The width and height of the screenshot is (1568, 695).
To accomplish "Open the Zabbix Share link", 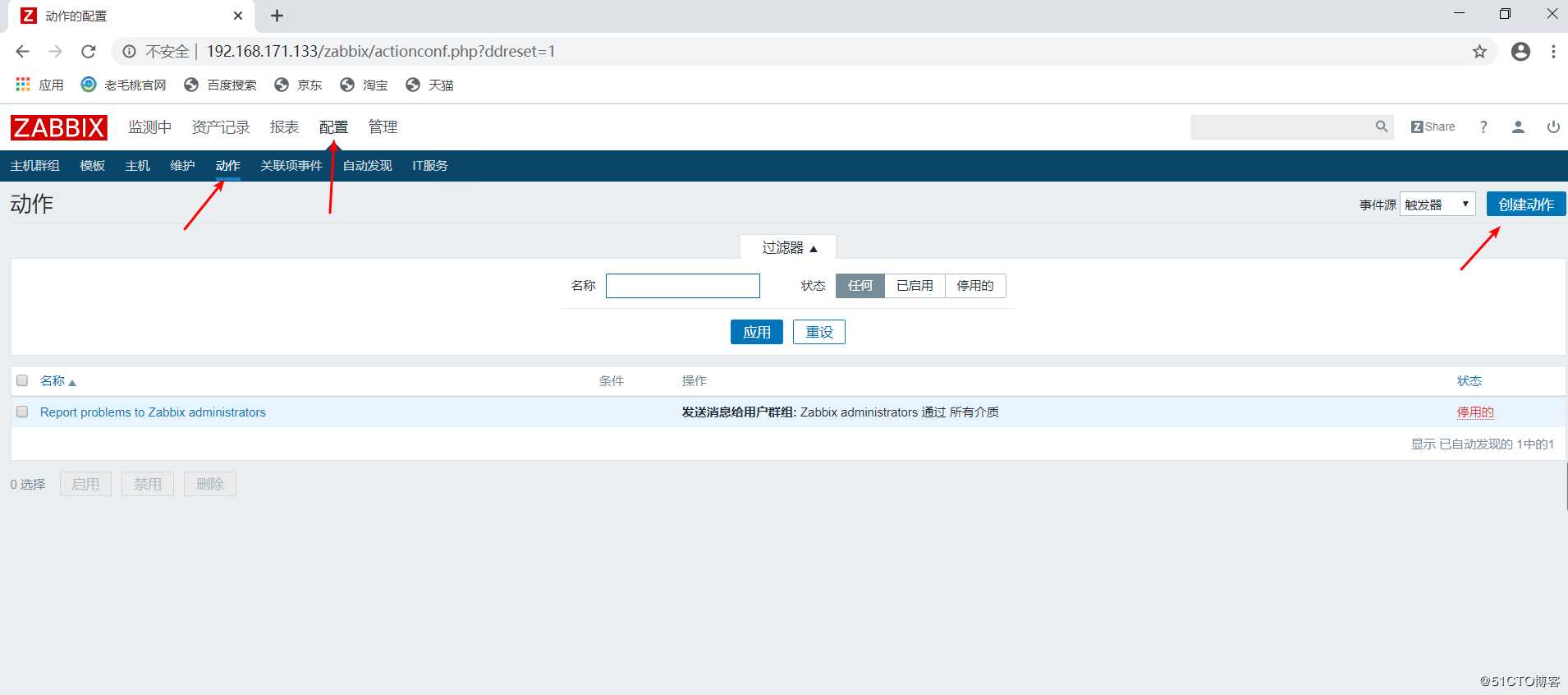I will coord(1433,127).
